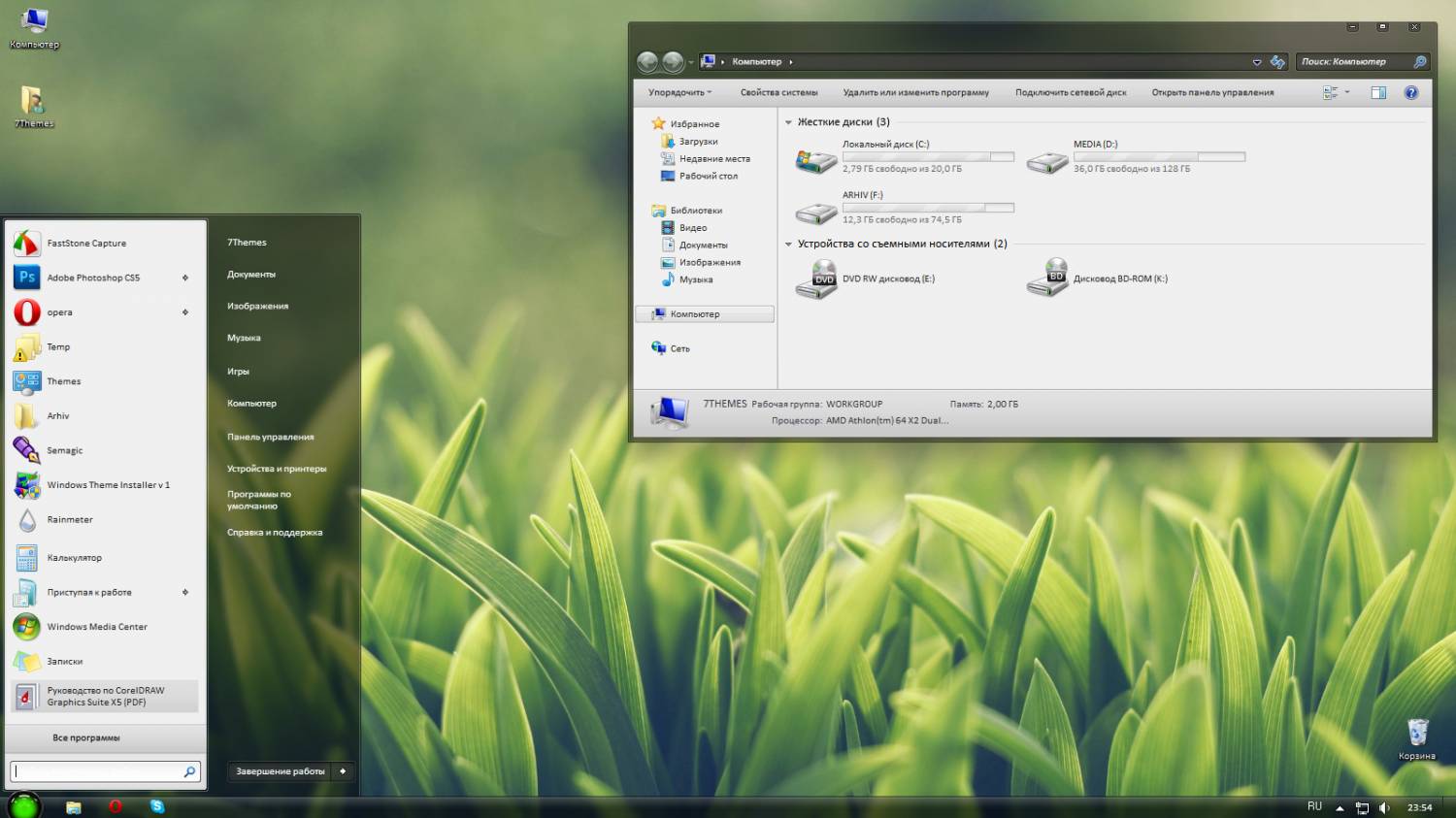Expand Photoshop CS5 jump list arrow
Screen dimensions: 1456x818
(185, 278)
